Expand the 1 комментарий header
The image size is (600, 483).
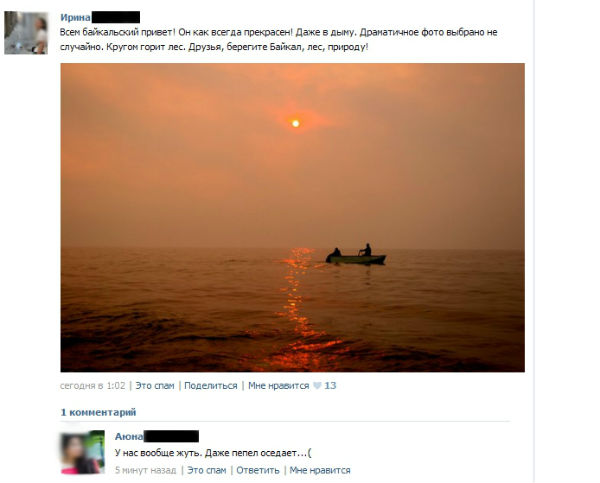point(98,412)
